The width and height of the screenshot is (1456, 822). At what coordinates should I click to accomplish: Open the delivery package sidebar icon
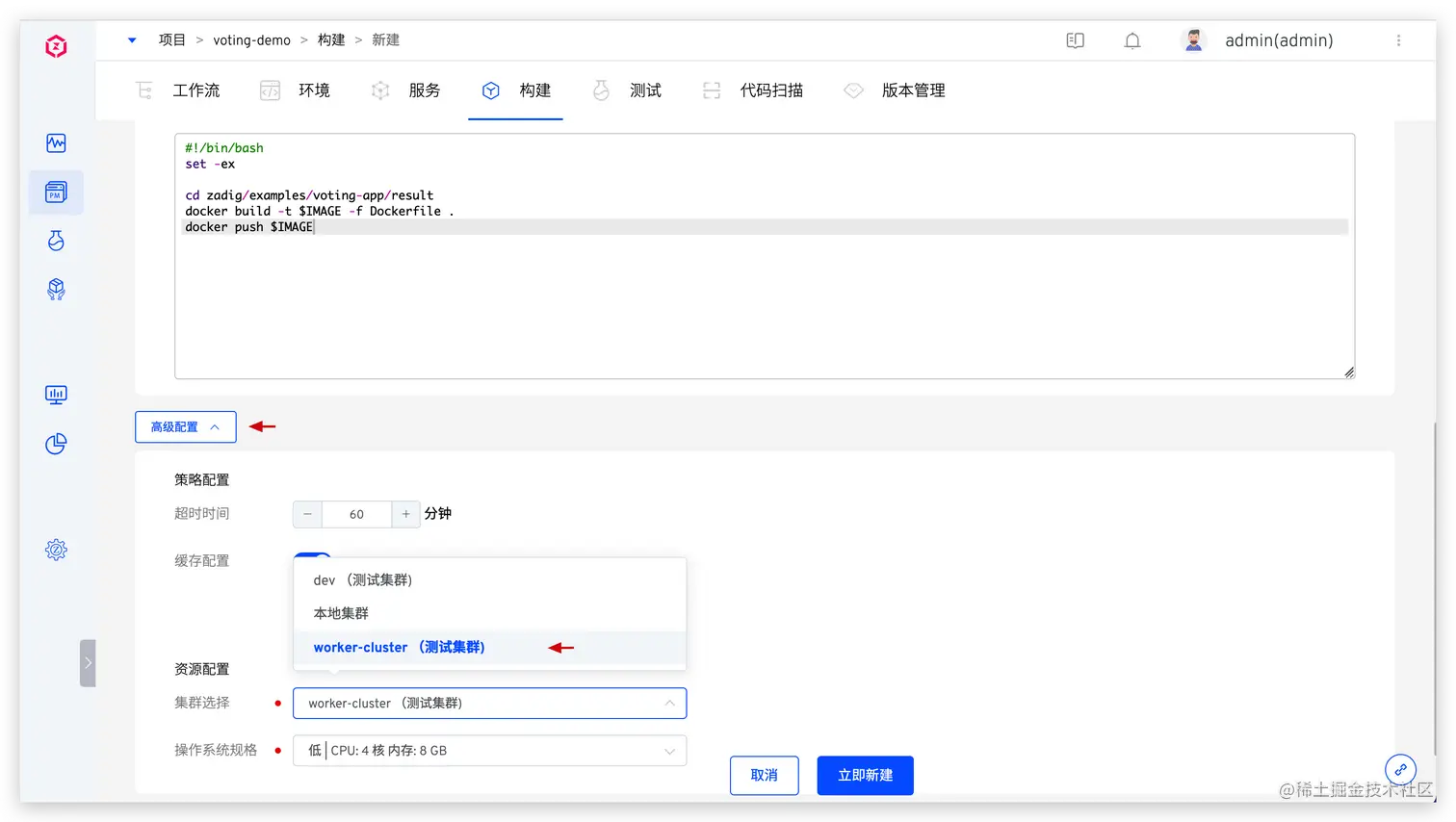pyautogui.click(x=56, y=289)
